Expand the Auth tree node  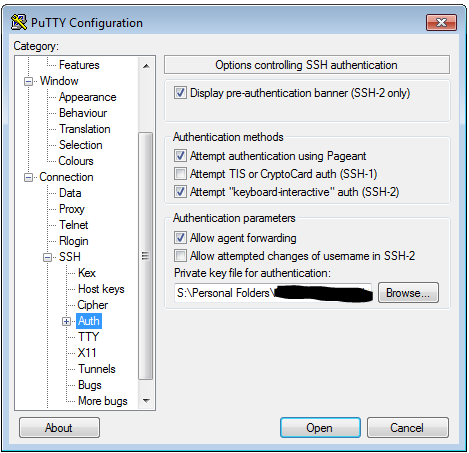tap(66, 321)
